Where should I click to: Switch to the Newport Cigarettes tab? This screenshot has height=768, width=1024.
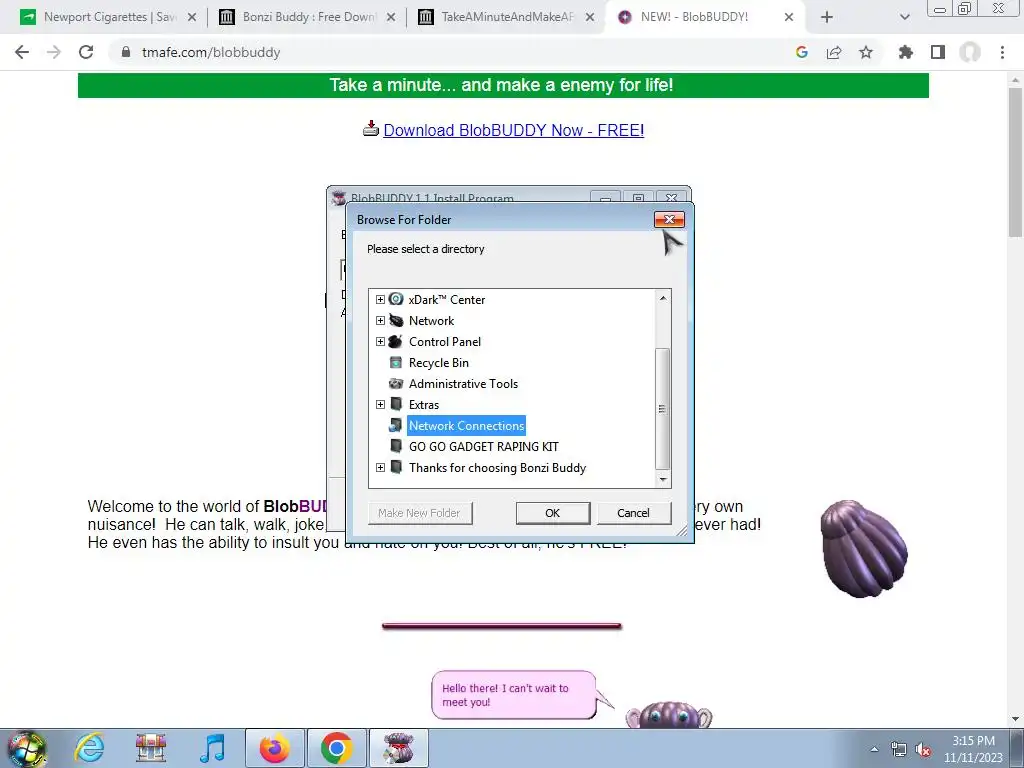click(110, 17)
